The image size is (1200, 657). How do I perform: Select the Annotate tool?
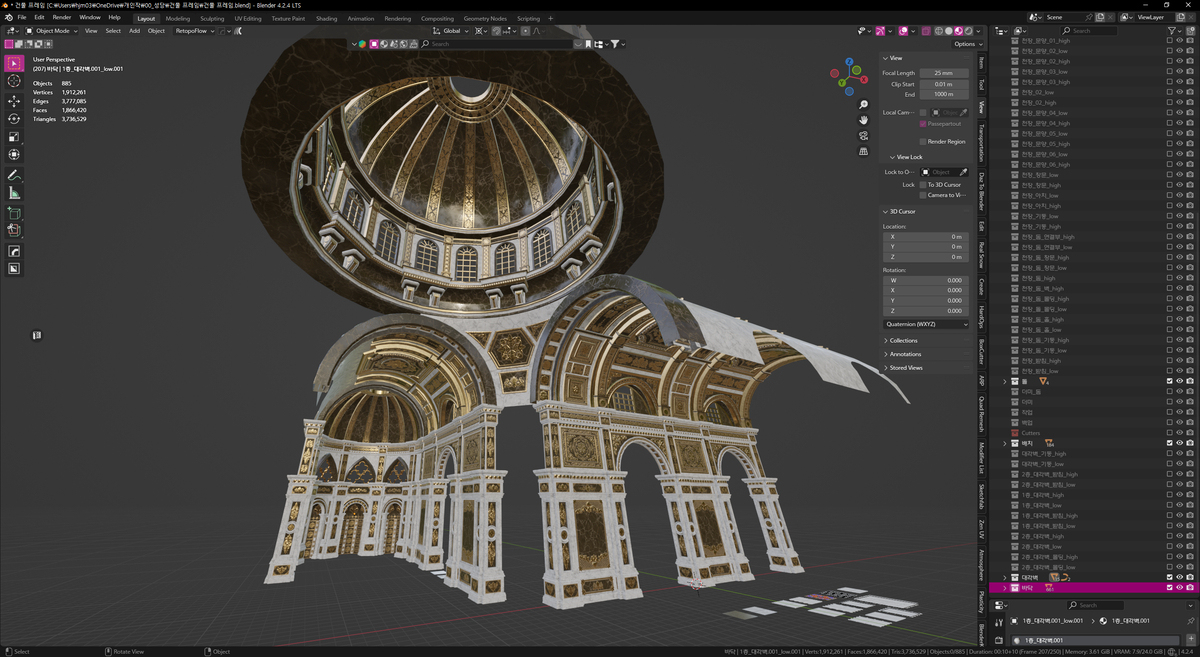(x=14, y=175)
